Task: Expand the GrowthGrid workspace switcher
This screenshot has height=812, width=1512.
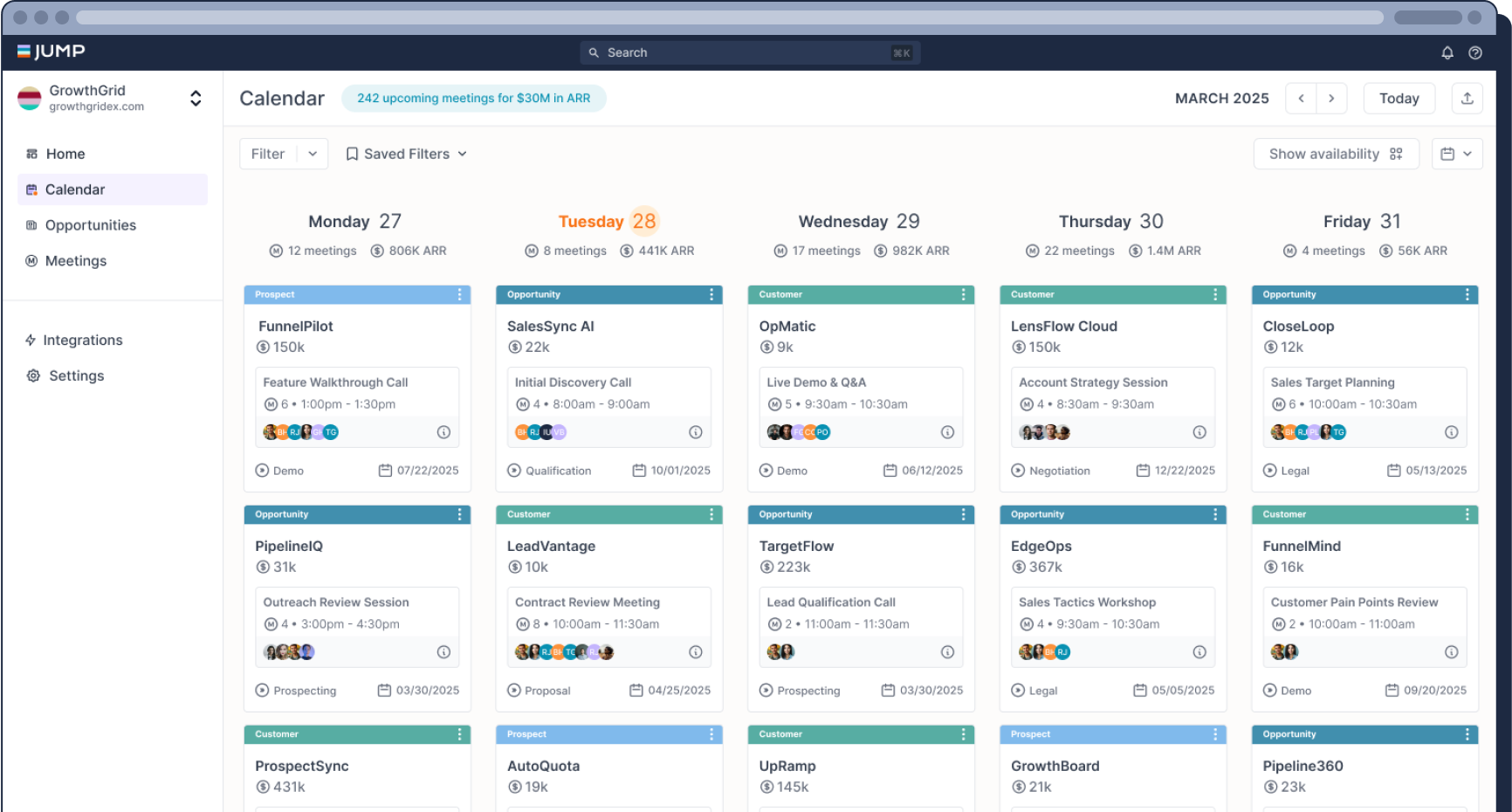Action: click(196, 99)
